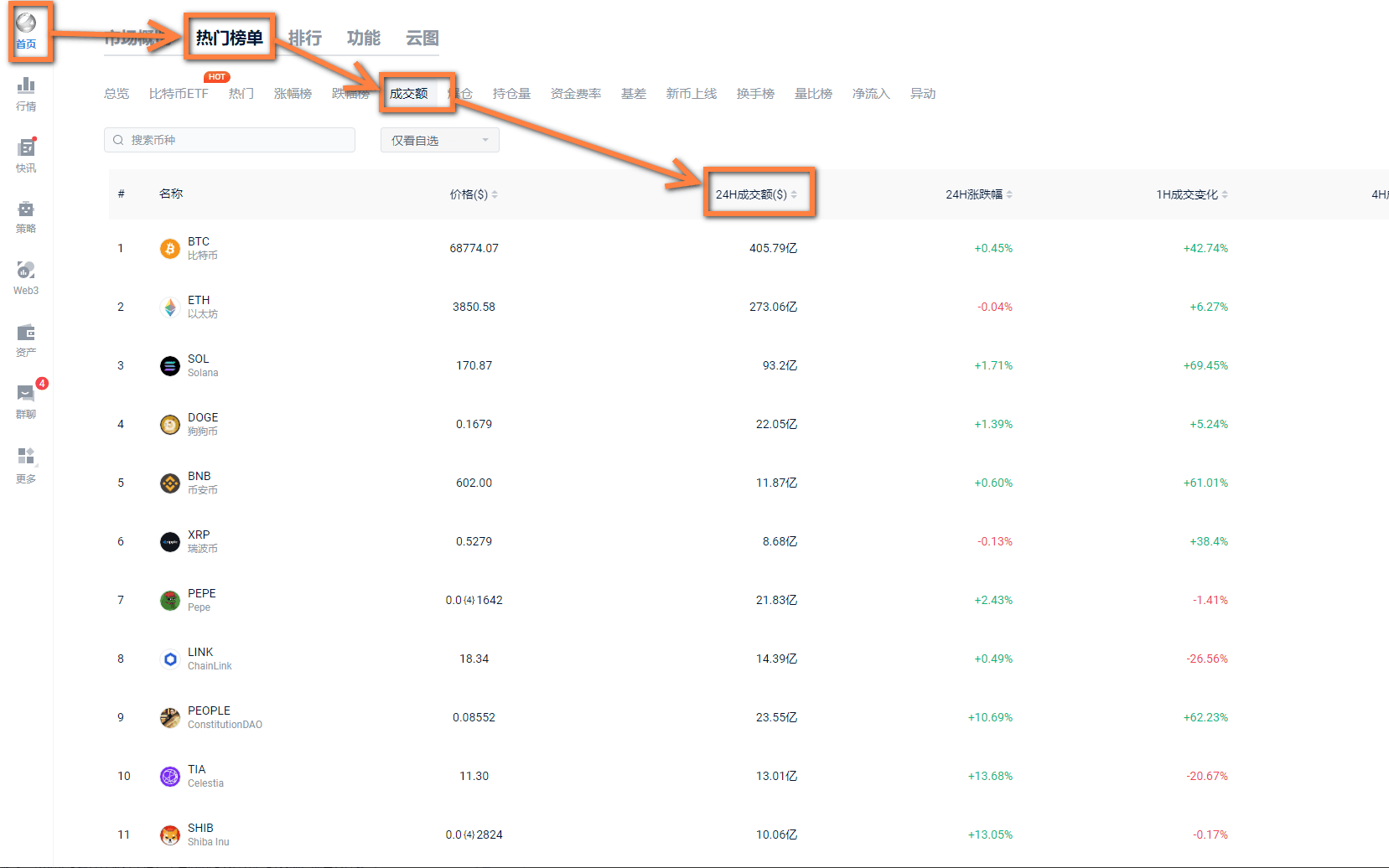Click the TIA Celestia coin icon
The height and width of the screenshot is (868, 1389).
coord(170,777)
